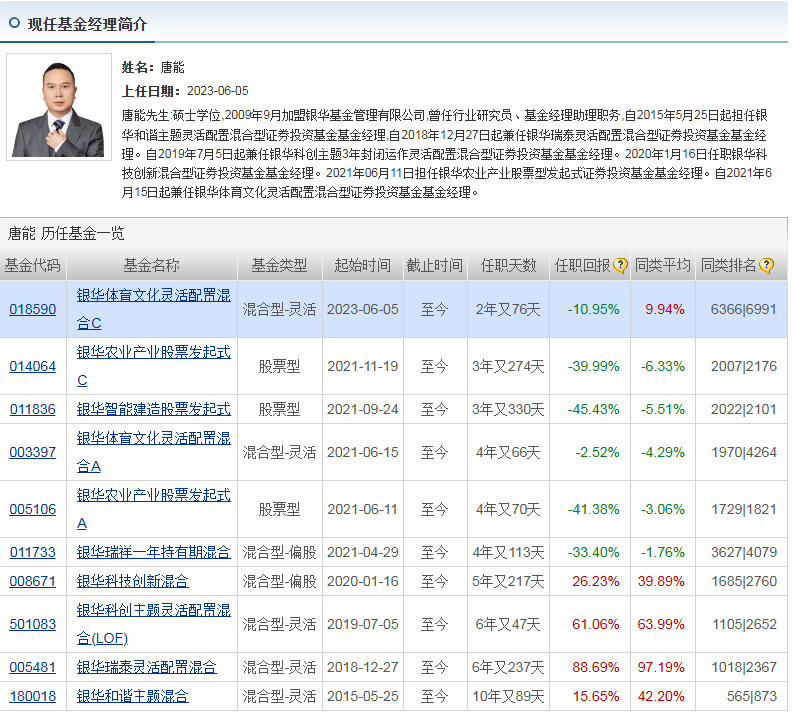
Task: Click the 任职天数 column header
Action: click(508, 265)
